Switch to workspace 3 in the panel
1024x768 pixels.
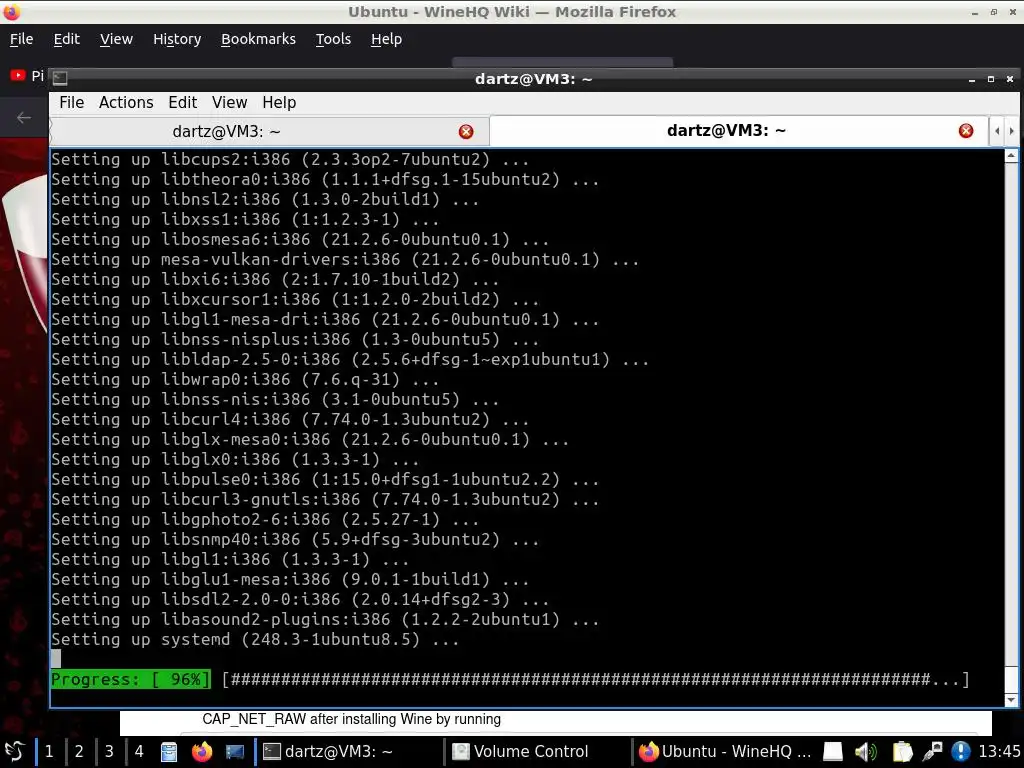(x=109, y=751)
